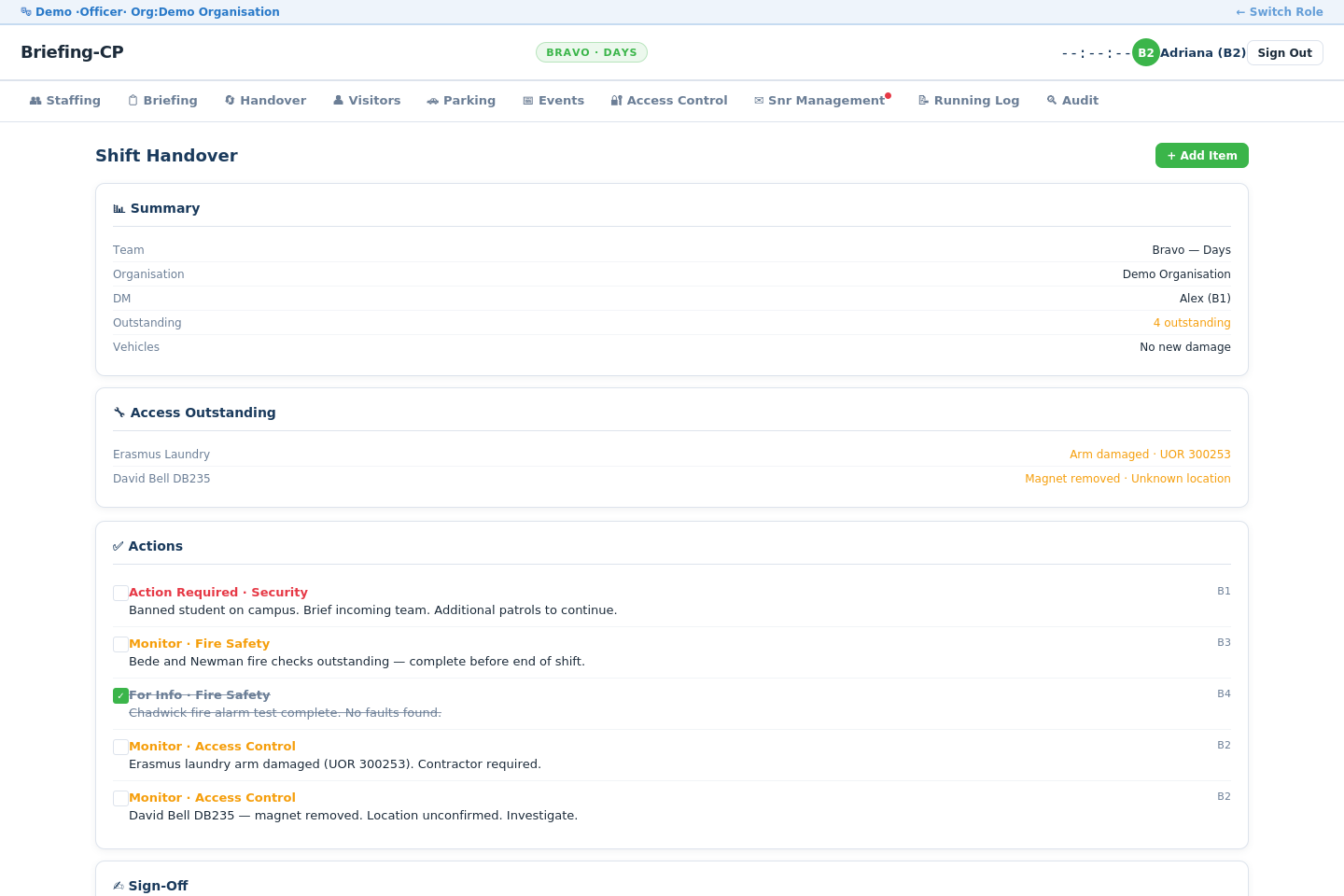Viewport: 1344px width, 896px height.
Task: Open the Running Log tab
Action: 969,101
